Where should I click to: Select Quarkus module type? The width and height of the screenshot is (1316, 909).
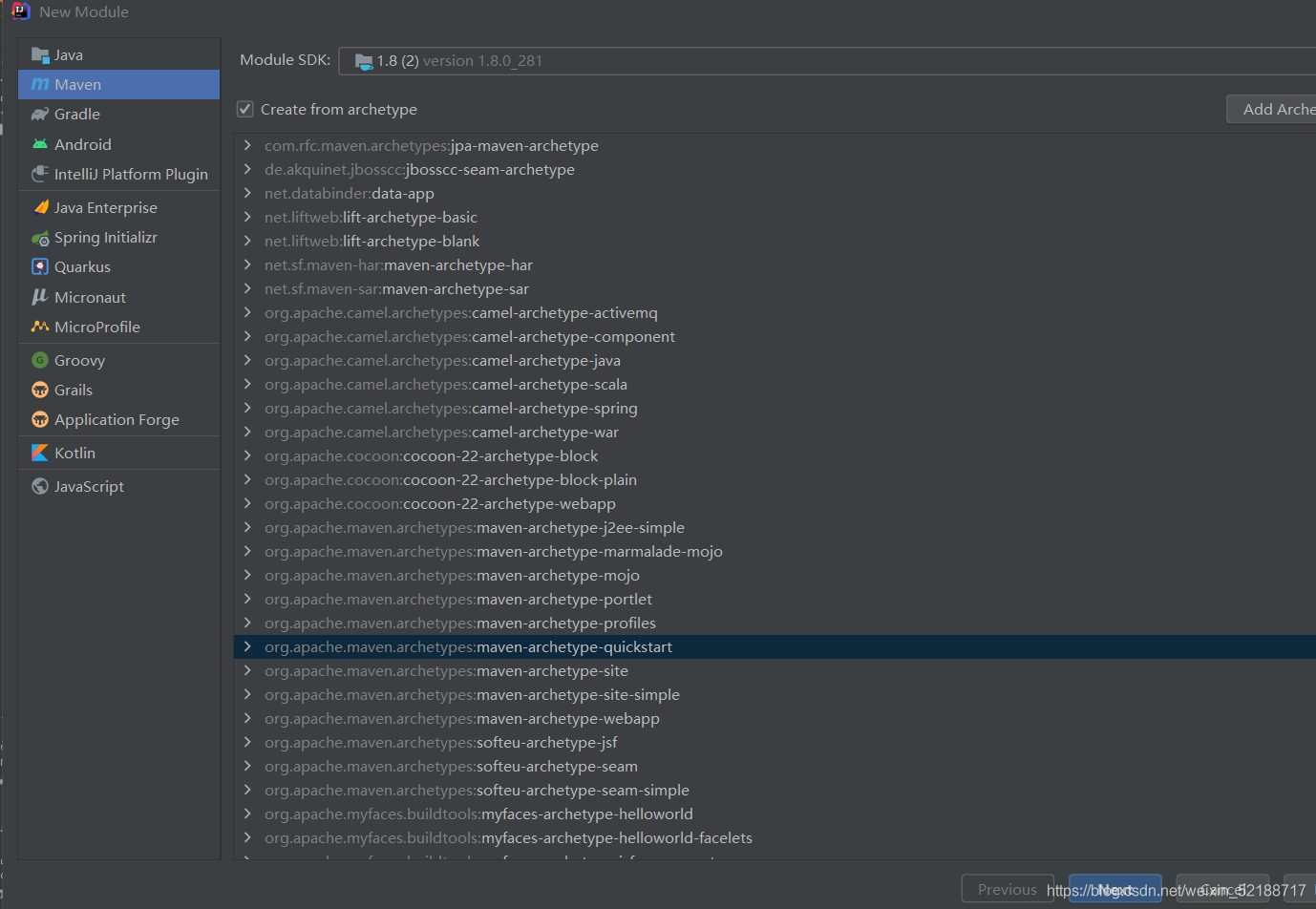pos(119,267)
